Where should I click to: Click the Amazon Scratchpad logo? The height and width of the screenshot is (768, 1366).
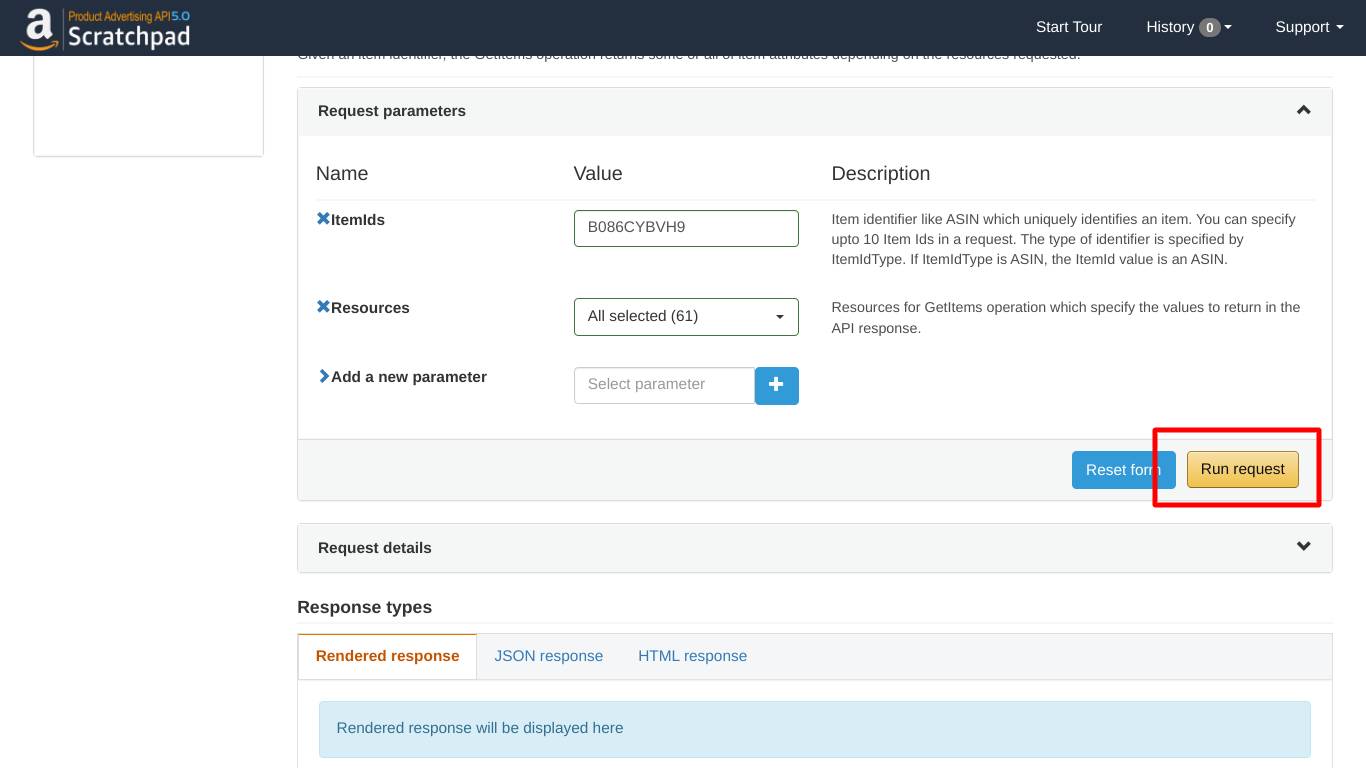point(106,29)
